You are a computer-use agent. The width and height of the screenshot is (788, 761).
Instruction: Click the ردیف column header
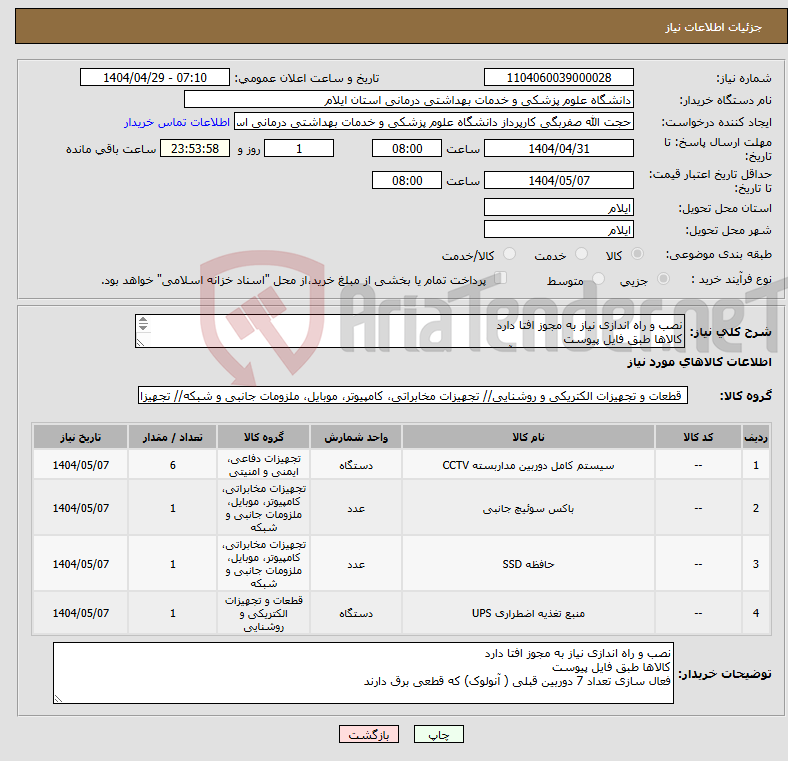tap(755, 437)
